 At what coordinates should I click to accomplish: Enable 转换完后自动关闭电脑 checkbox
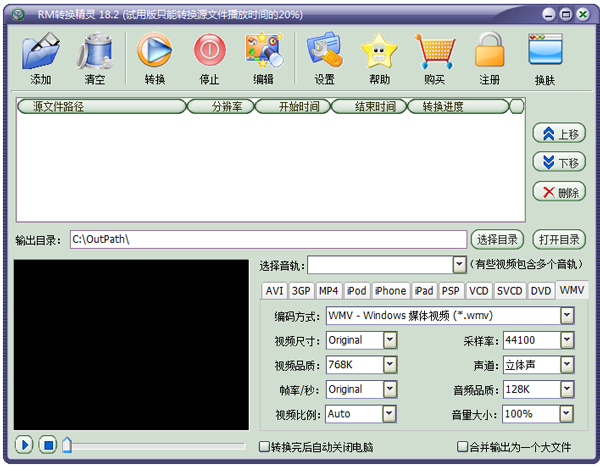[x=264, y=446]
